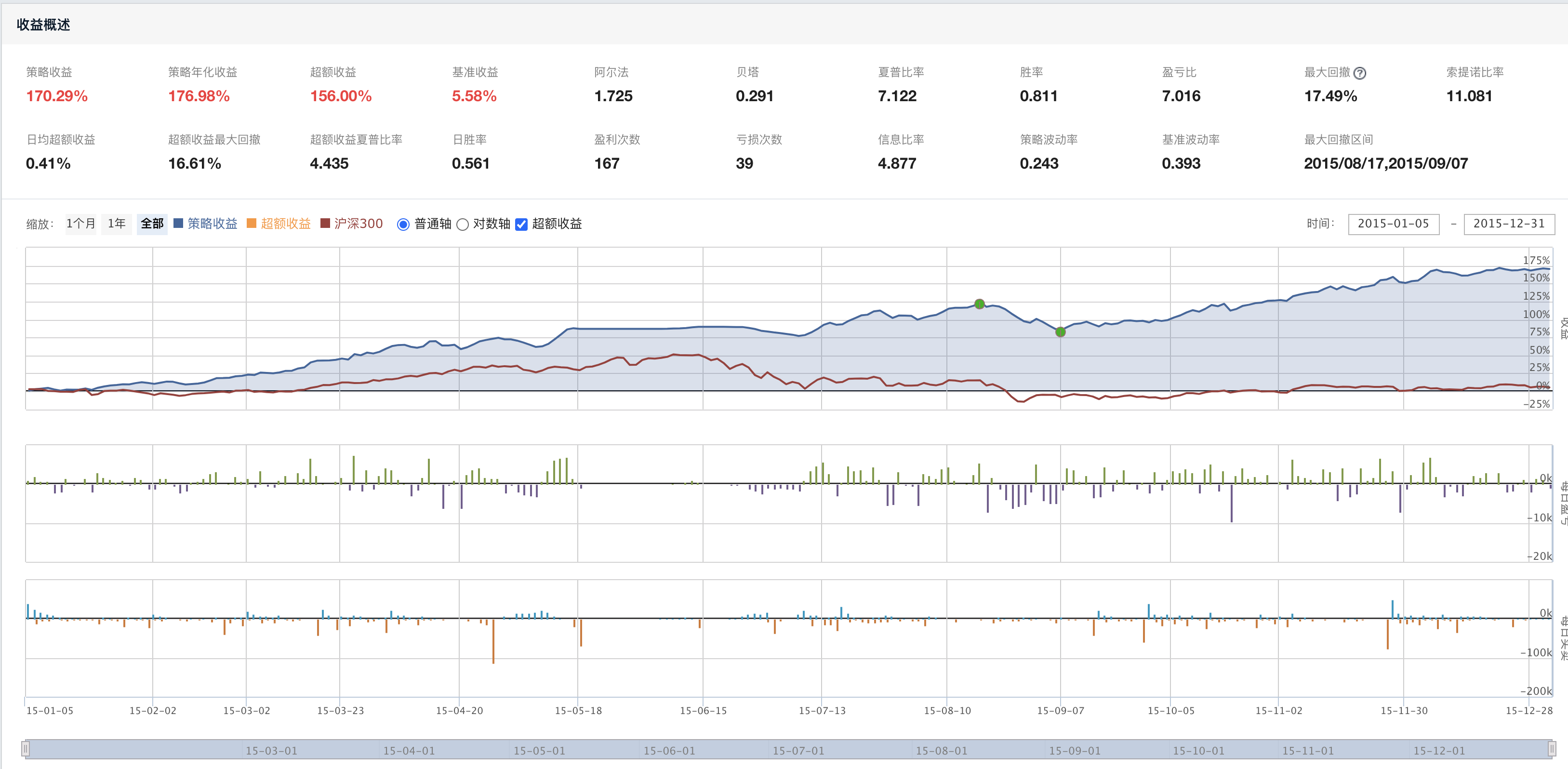1568x769 pixels.
Task: Click the dark red 沪深300 legend square
Action: coord(325,224)
